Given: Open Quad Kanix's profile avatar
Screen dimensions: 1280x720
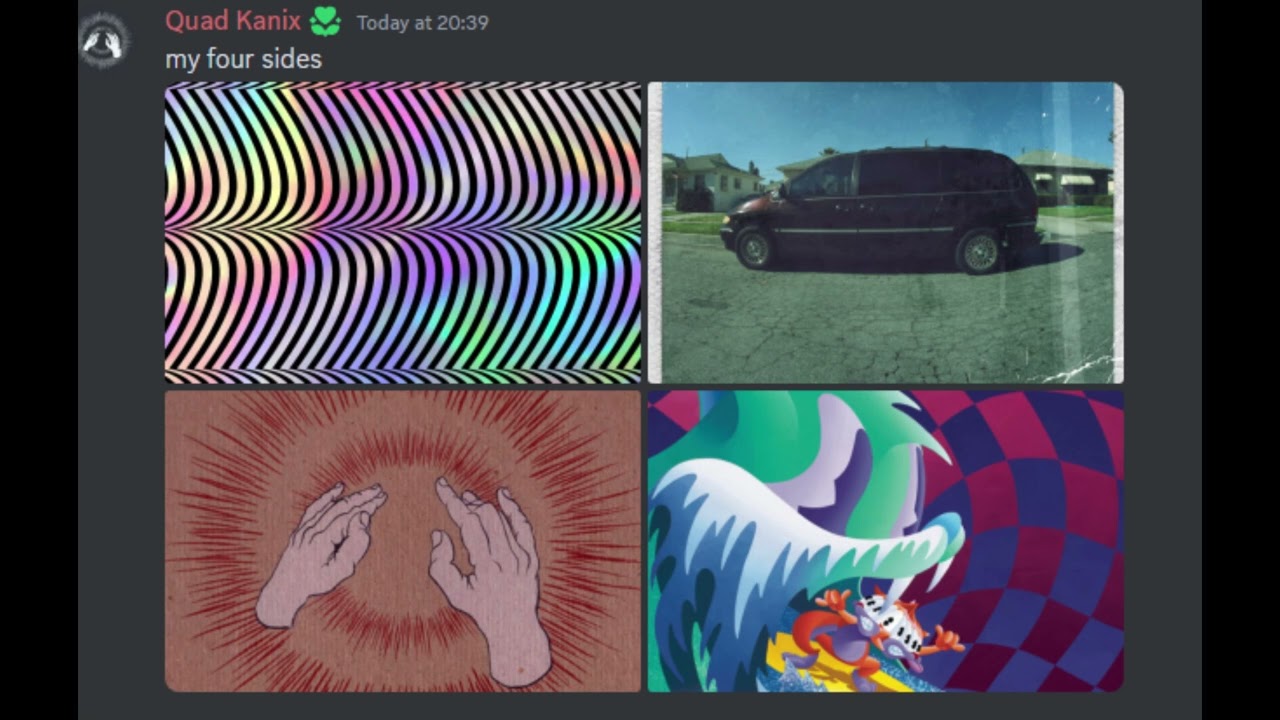Looking at the screenshot, I should click(103, 41).
